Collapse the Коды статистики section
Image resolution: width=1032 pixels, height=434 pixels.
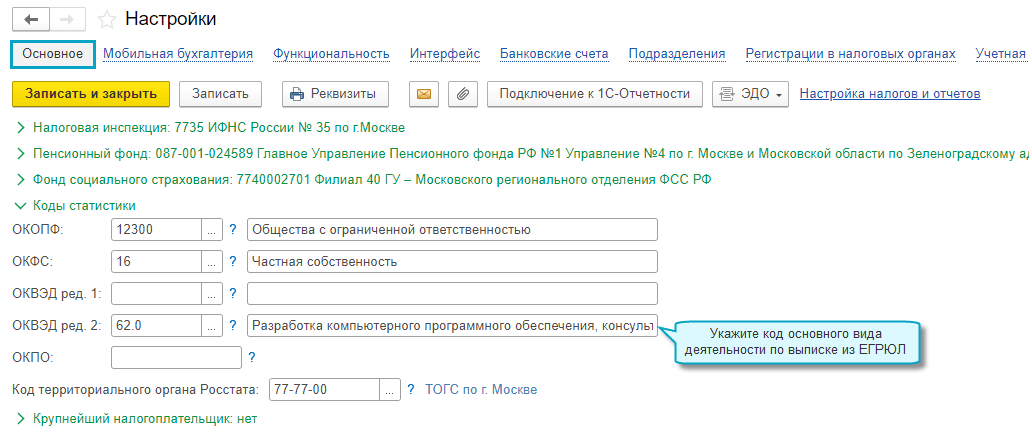[x=20, y=206]
